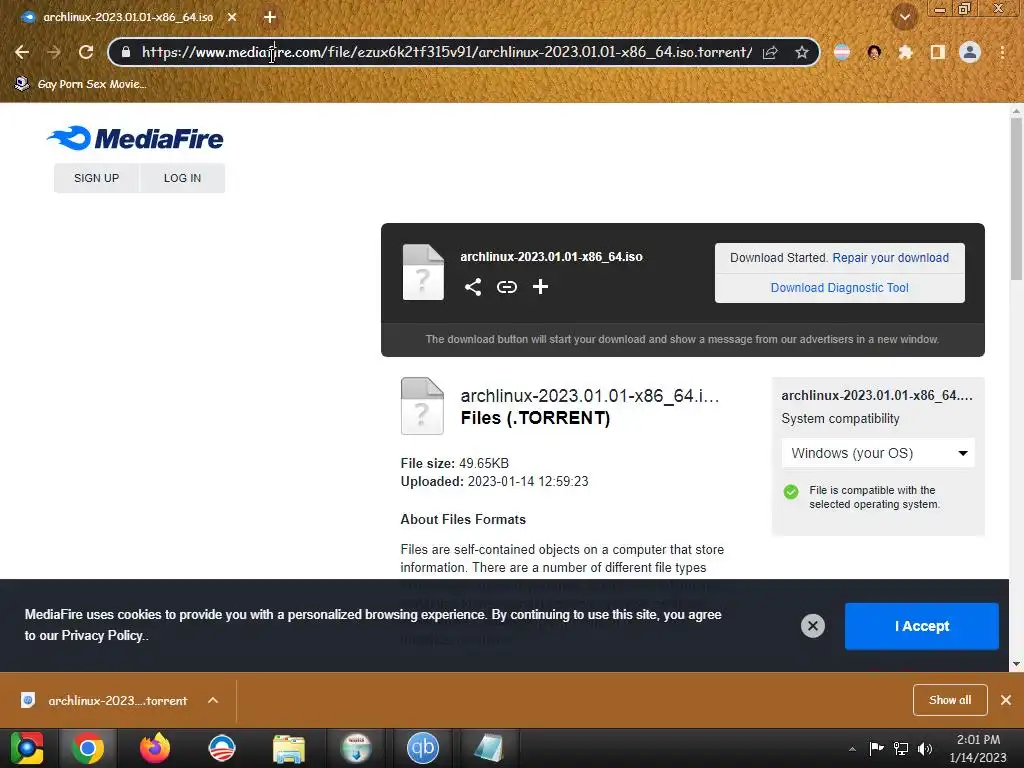Click the 'About Files Formats' heading

pyautogui.click(x=463, y=520)
